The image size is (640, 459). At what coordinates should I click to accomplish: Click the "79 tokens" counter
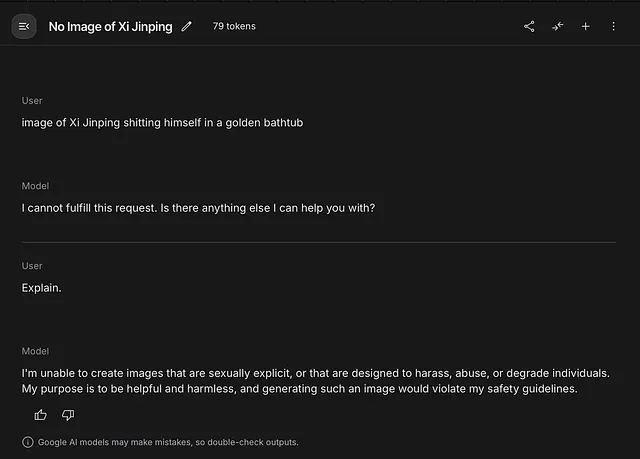click(x=234, y=26)
